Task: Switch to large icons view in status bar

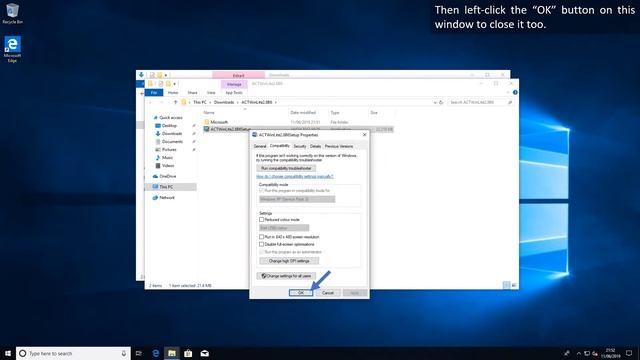Action: tap(514, 285)
